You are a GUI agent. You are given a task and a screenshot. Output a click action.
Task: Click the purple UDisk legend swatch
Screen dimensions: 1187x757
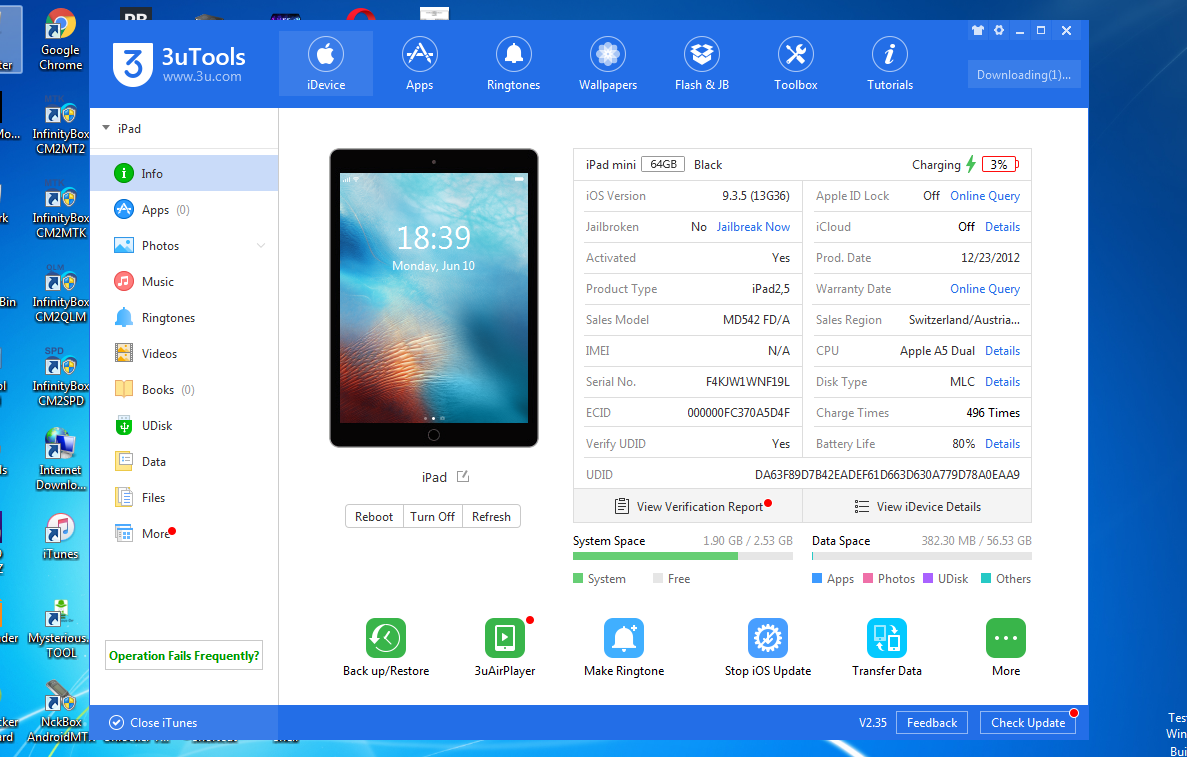pyautogui.click(x=928, y=578)
